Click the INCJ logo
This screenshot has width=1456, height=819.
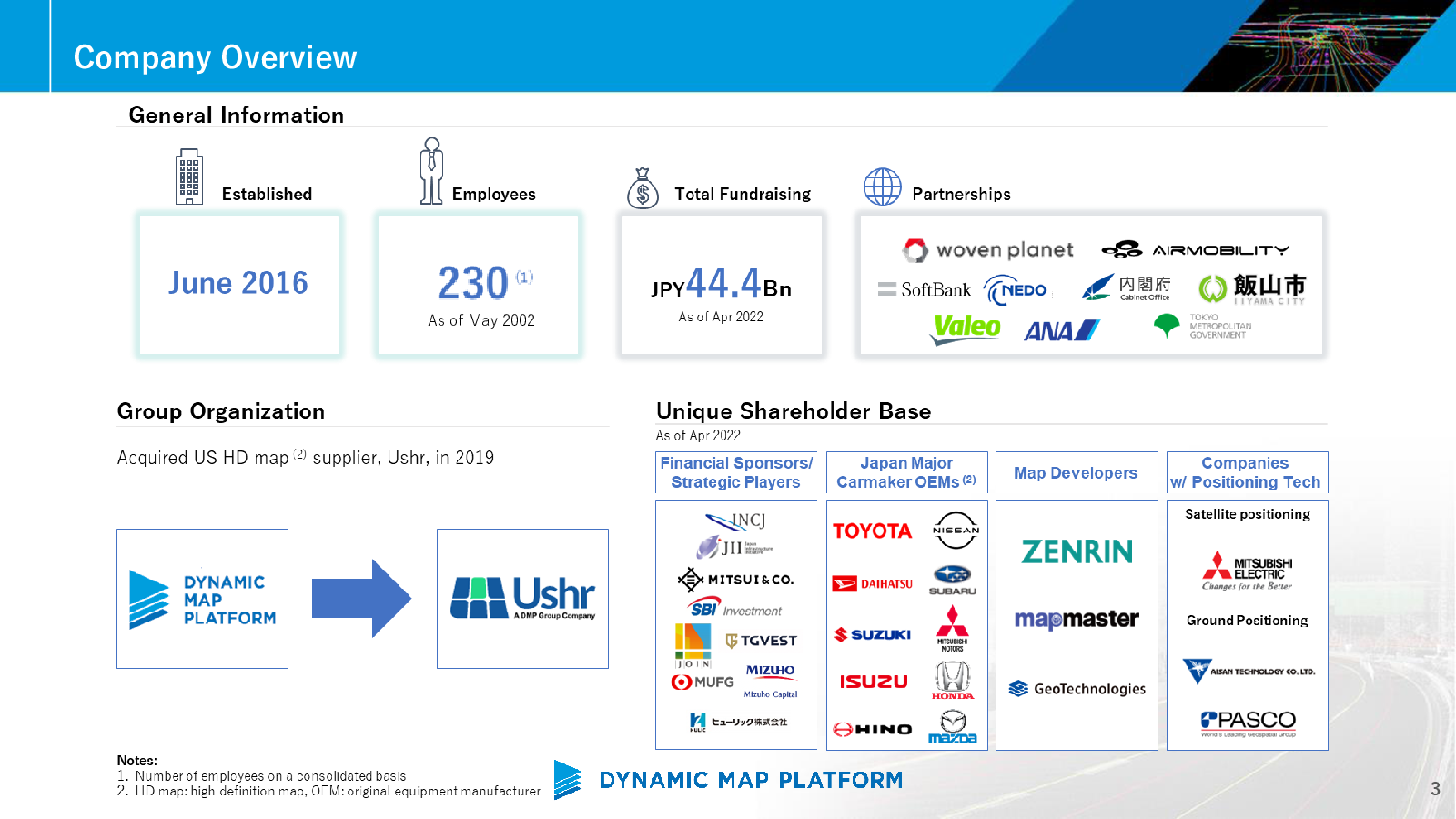point(735,521)
